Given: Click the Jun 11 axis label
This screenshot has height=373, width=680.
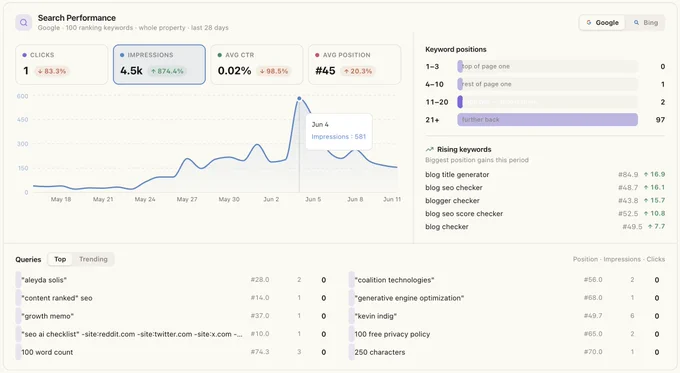Looking at the screenshot, I should point(392,199).
